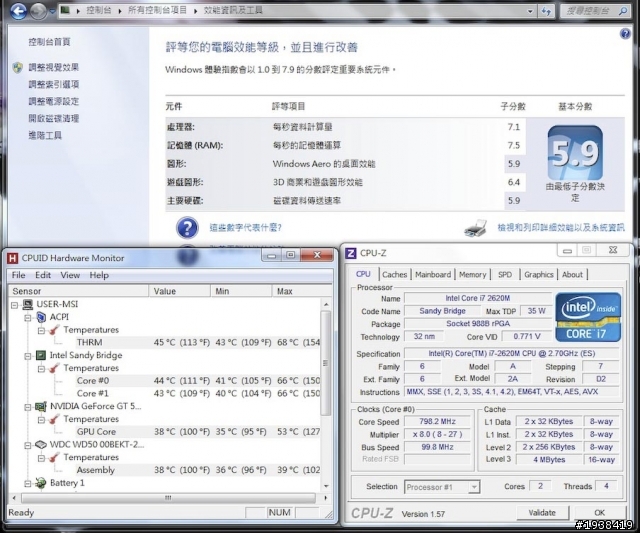The image size is (640, 533).
Task: Click the Max column header
Action: pyautogui.click(x=301, y=291)
